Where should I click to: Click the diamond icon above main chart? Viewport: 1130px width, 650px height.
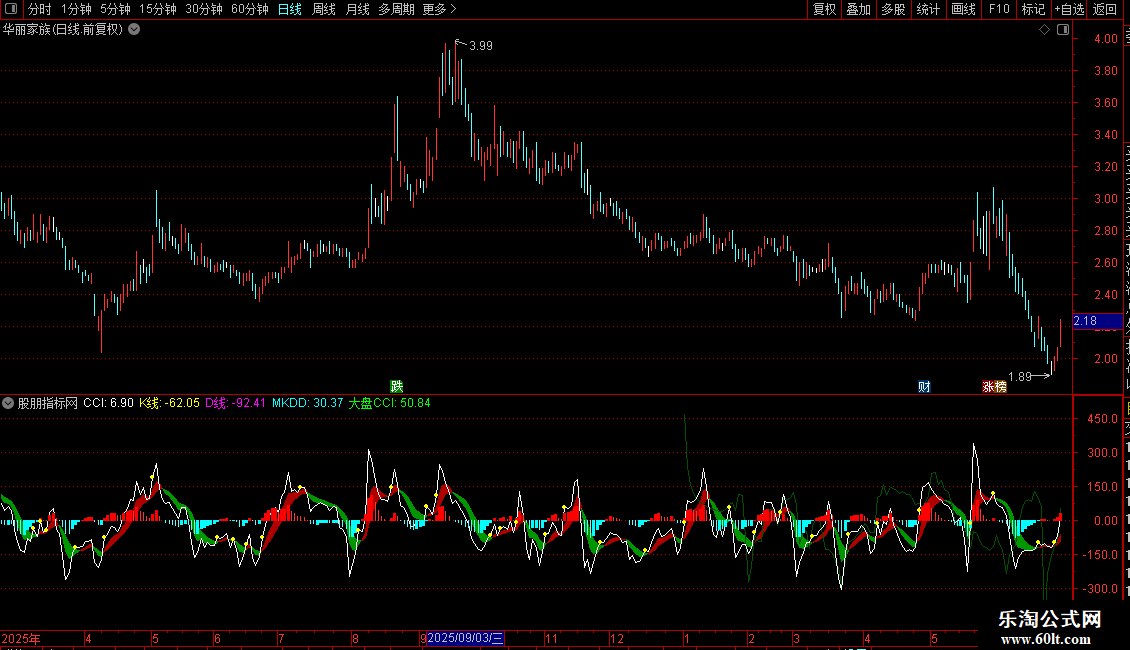[1044, 30]
